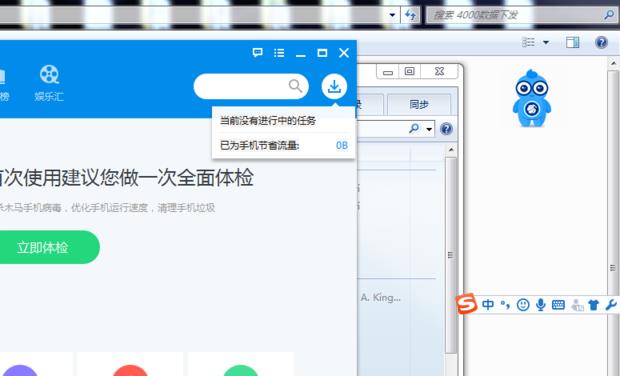Toggle punctuation mode on the IME bar

pos(505,304)
